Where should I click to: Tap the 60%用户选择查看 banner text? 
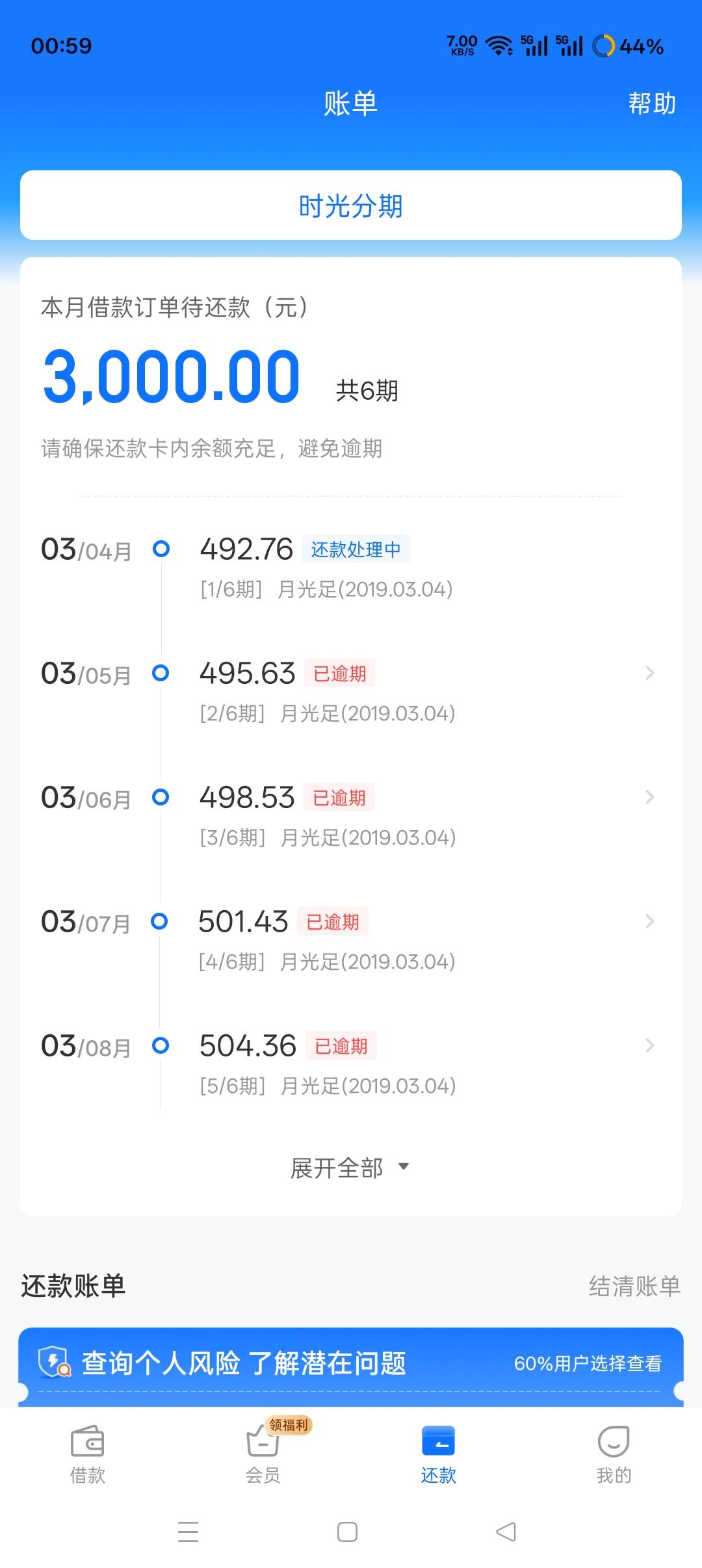click(588, 1363)
